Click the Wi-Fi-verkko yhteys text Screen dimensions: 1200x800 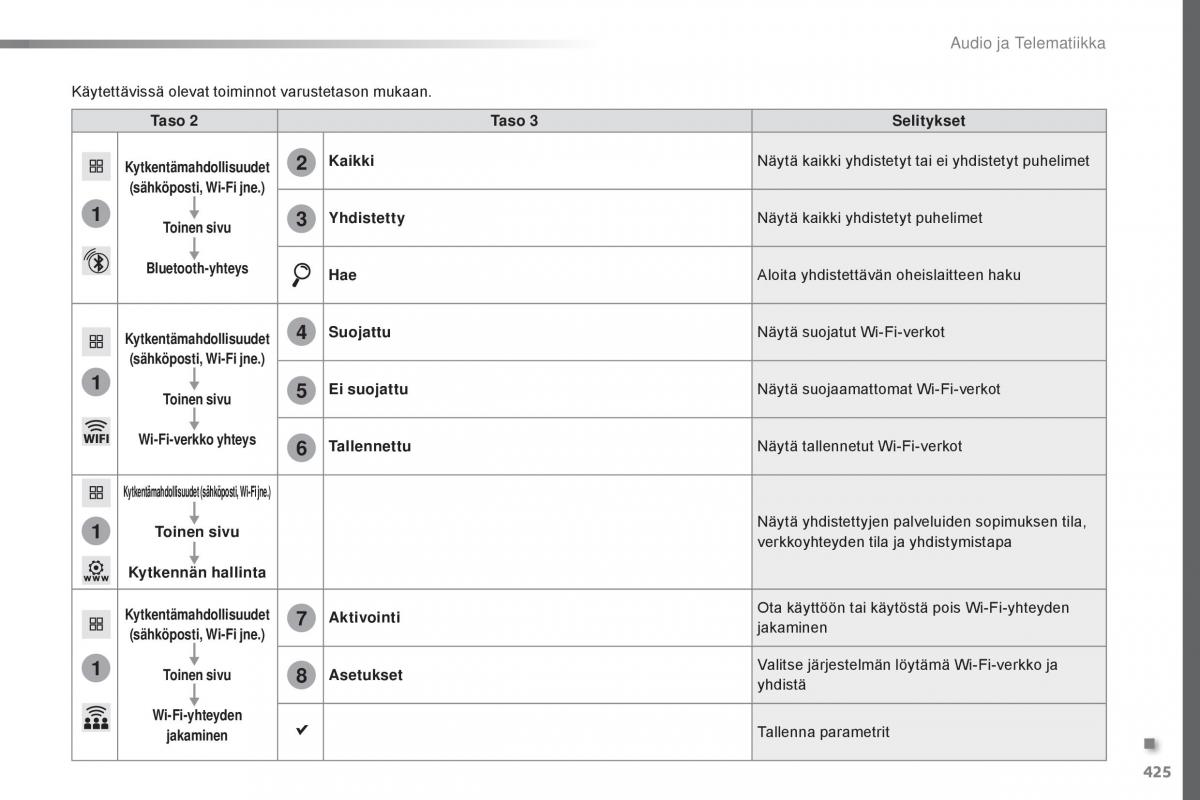pos(197,439)
